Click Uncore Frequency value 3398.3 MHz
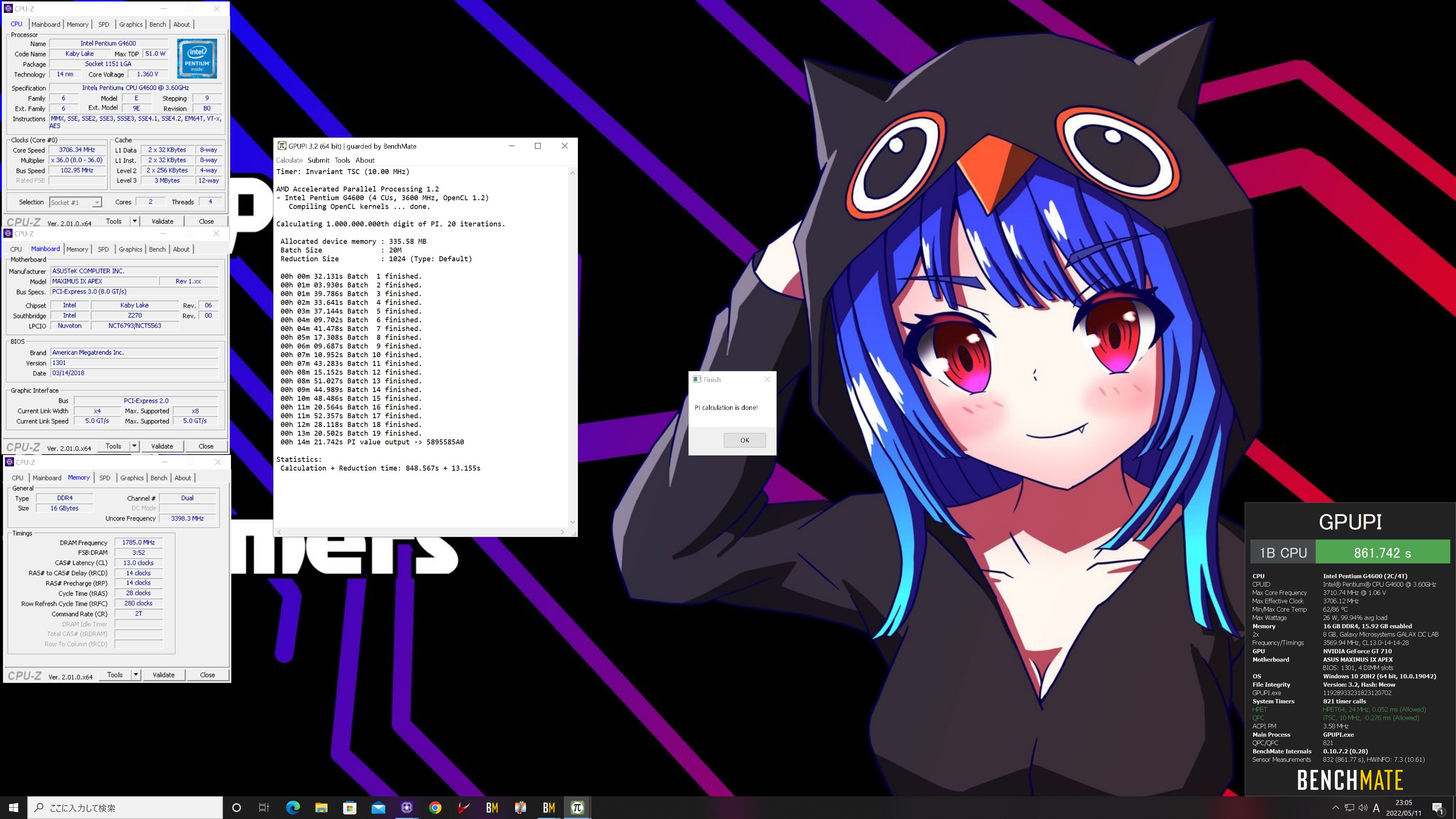Viewport: 1456px width, 819px height. 187,518
